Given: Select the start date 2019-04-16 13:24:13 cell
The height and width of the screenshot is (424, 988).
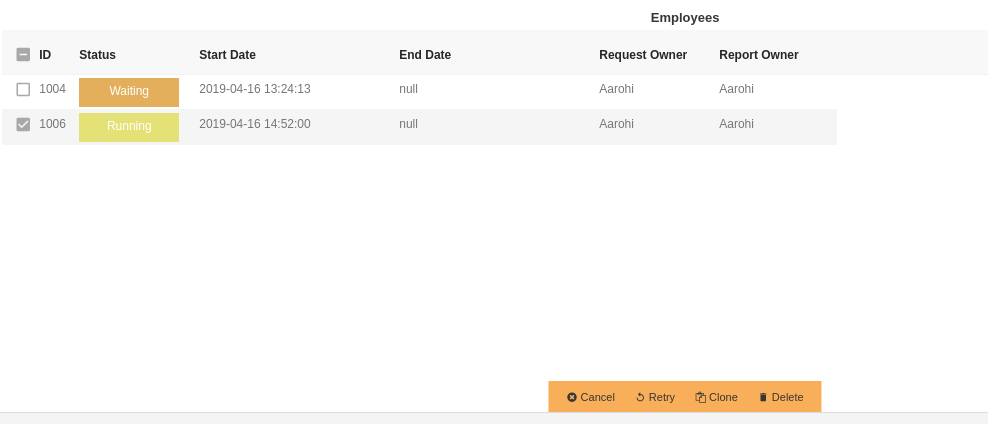Looking at the screenshot, I should click(255, 89).
